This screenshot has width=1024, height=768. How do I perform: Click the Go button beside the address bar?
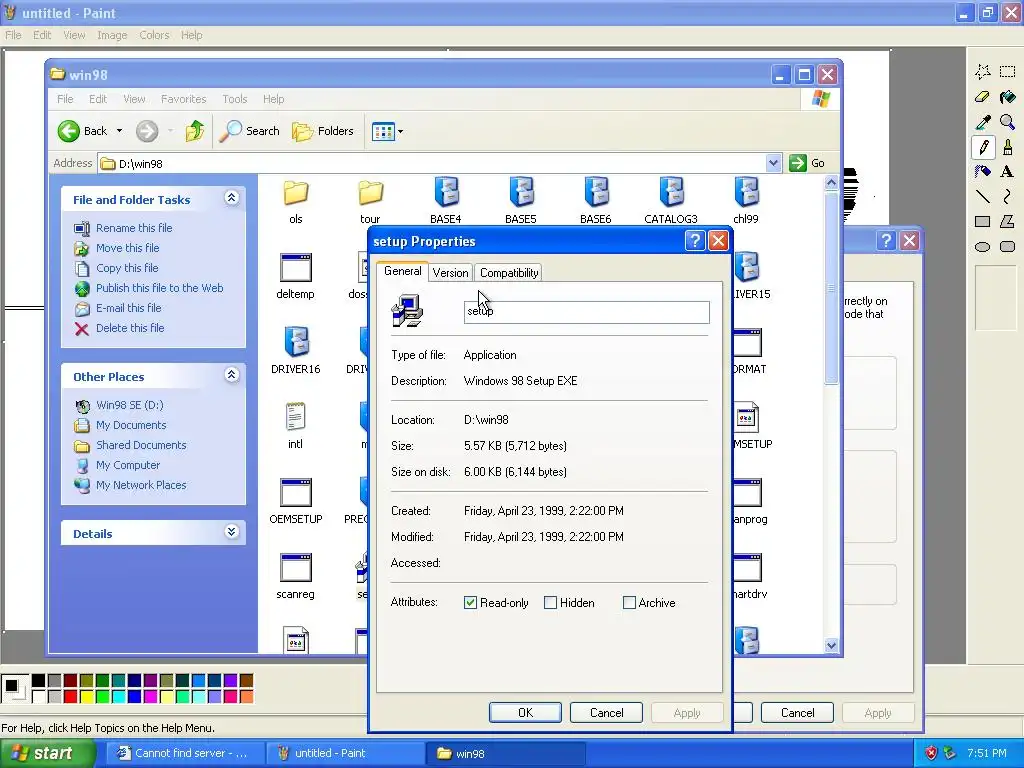(808, 163)
